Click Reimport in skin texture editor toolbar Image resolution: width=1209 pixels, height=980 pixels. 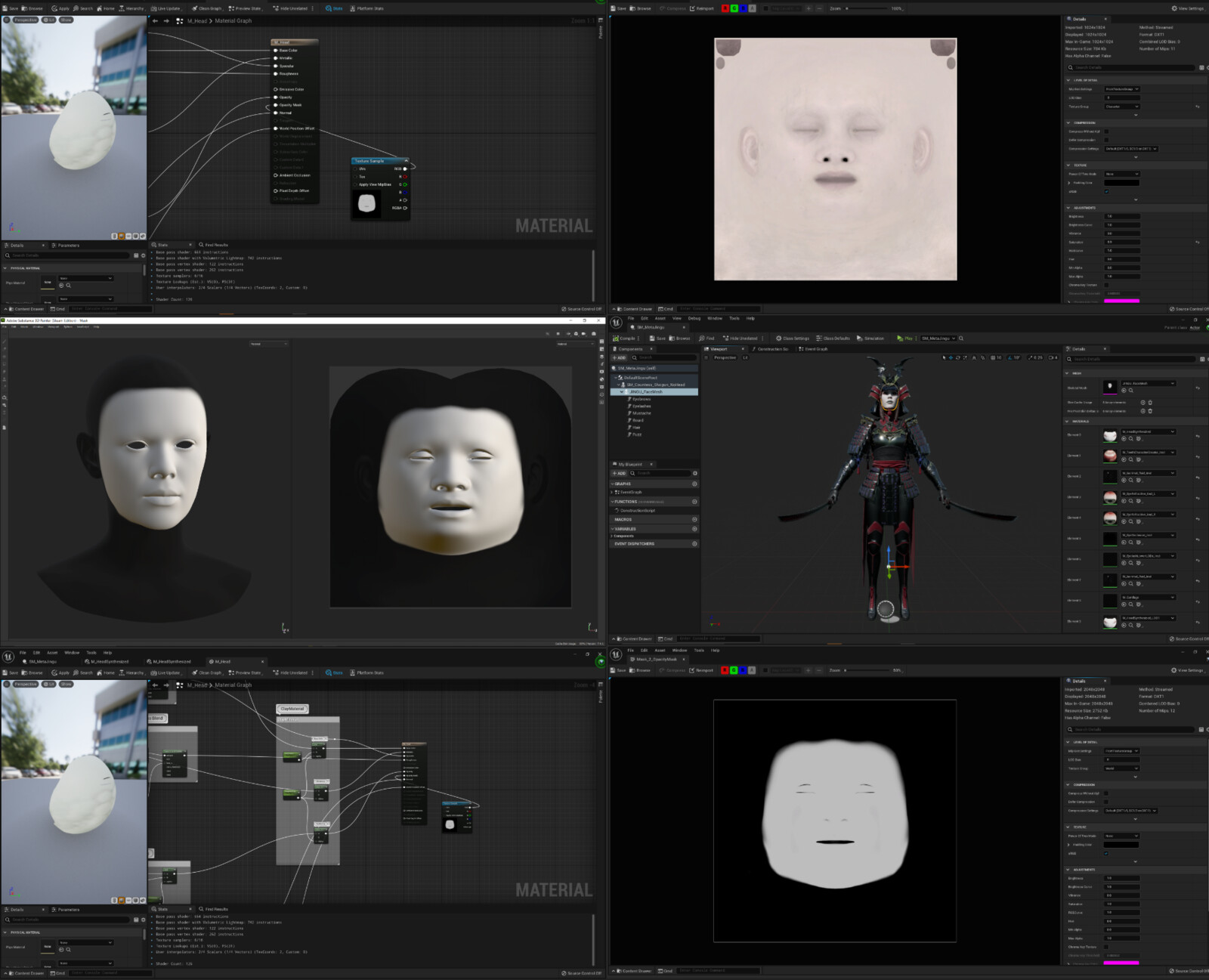click(x=701, y=8)
